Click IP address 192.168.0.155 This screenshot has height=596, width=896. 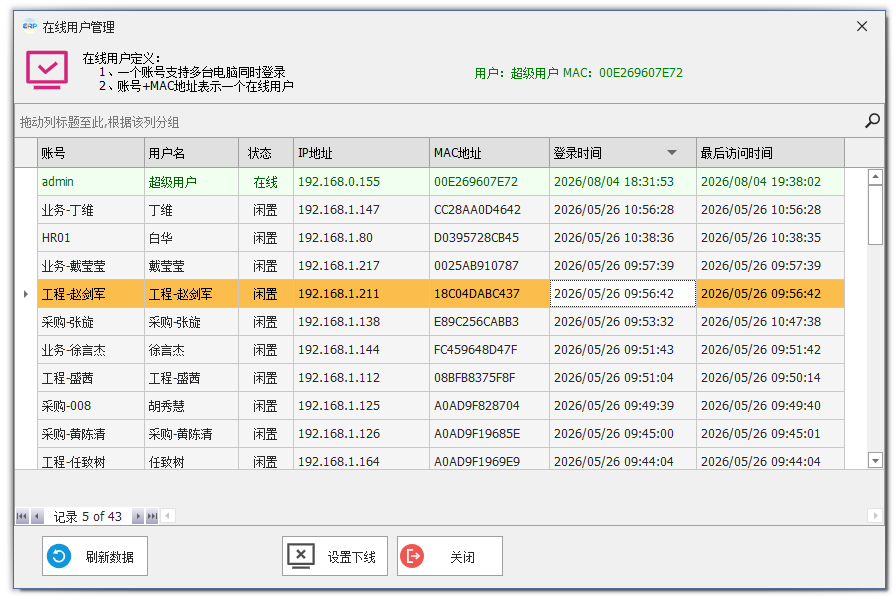tap(361, 182)
